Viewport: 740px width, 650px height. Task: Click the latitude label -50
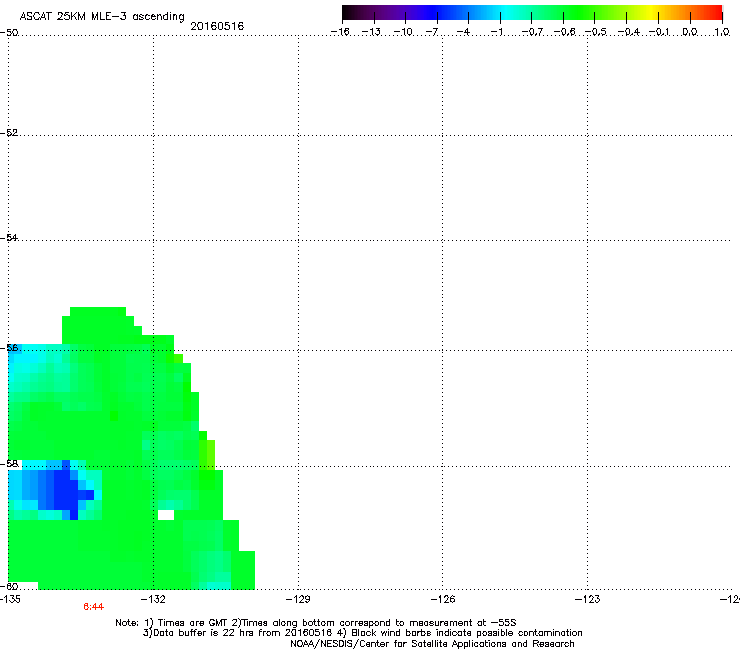(x=9, y=32)
